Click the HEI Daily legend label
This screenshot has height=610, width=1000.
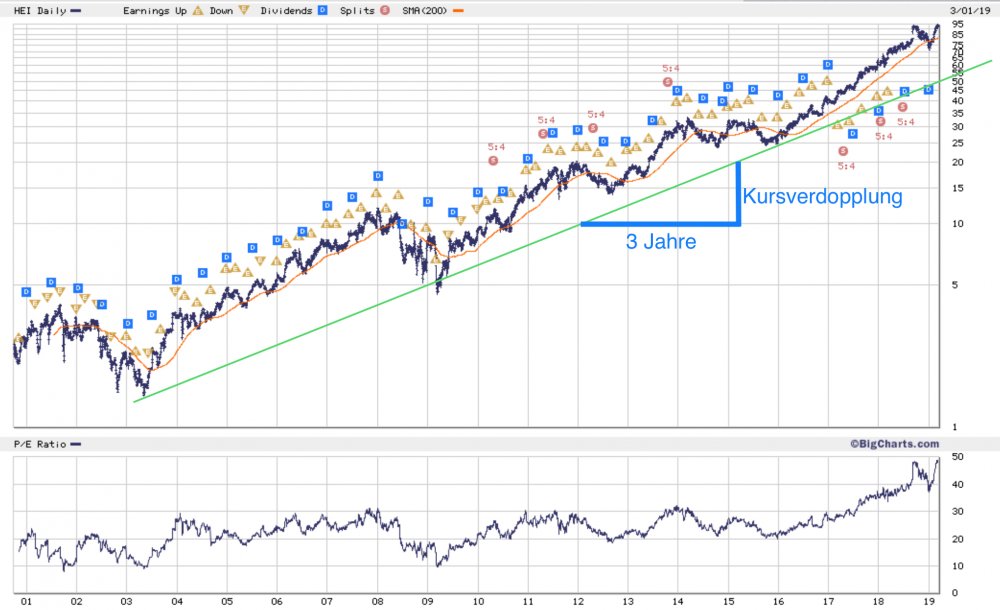click(40, 10)
